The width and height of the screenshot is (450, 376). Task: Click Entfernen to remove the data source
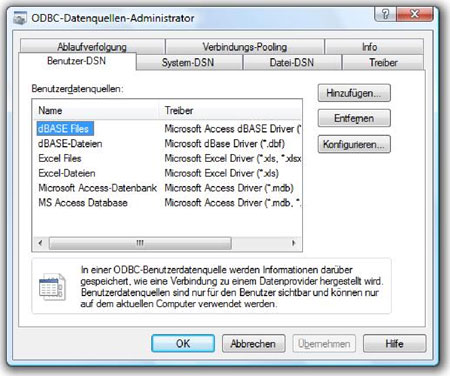(x=354, y=118)
